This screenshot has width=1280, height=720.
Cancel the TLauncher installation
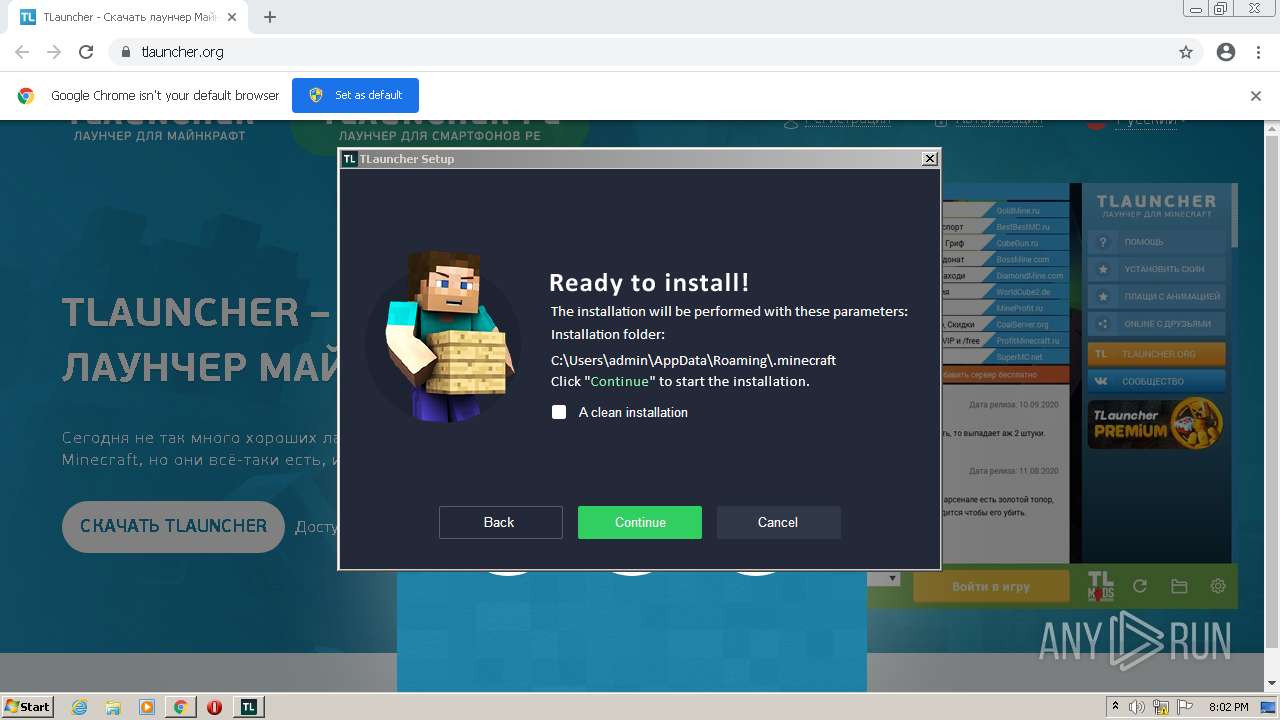pos(778,522)
